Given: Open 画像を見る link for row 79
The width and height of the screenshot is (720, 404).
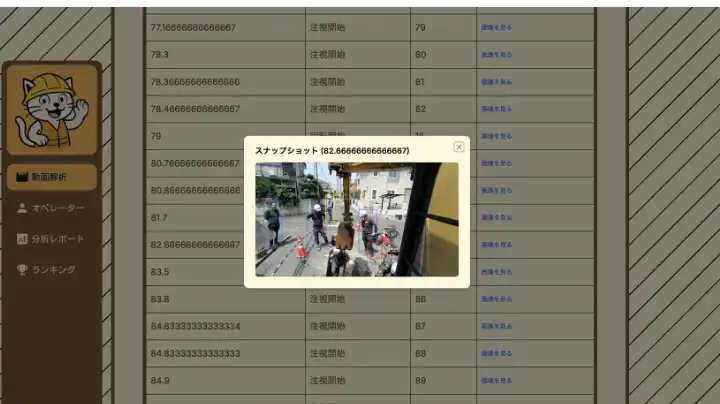Looking at the screenshot, I should point(496,28).
